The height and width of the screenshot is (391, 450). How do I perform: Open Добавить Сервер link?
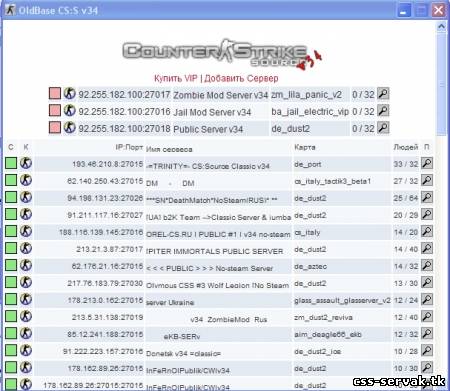[x=241, y=78]
